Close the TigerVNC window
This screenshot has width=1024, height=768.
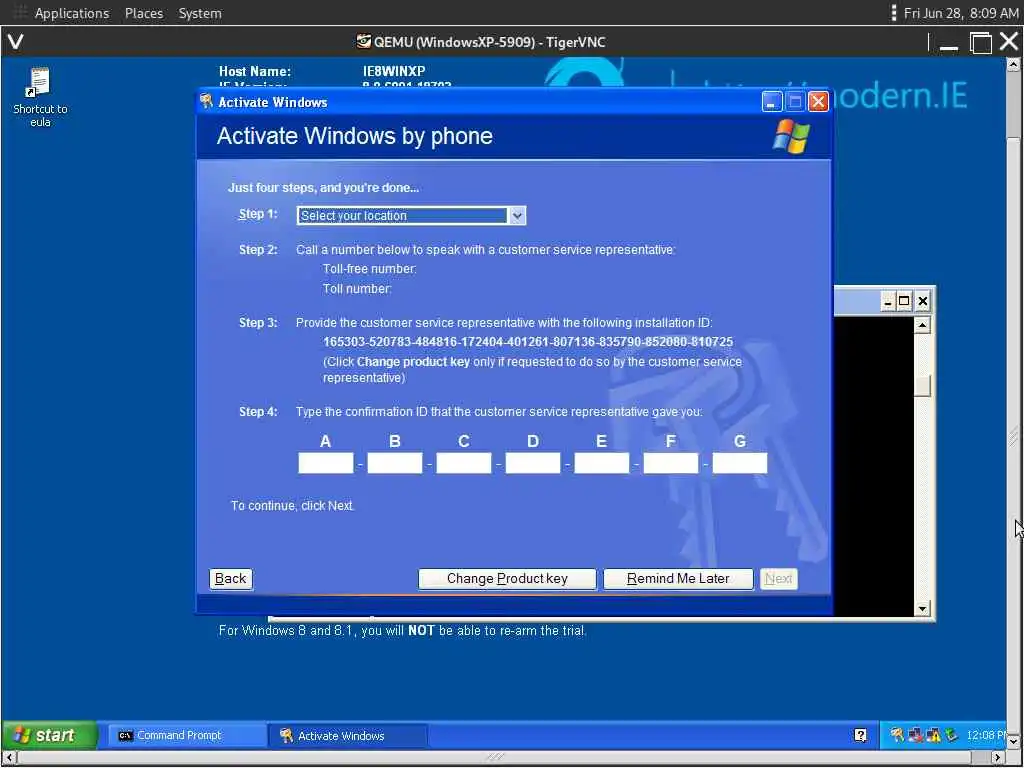[1009, 42]
